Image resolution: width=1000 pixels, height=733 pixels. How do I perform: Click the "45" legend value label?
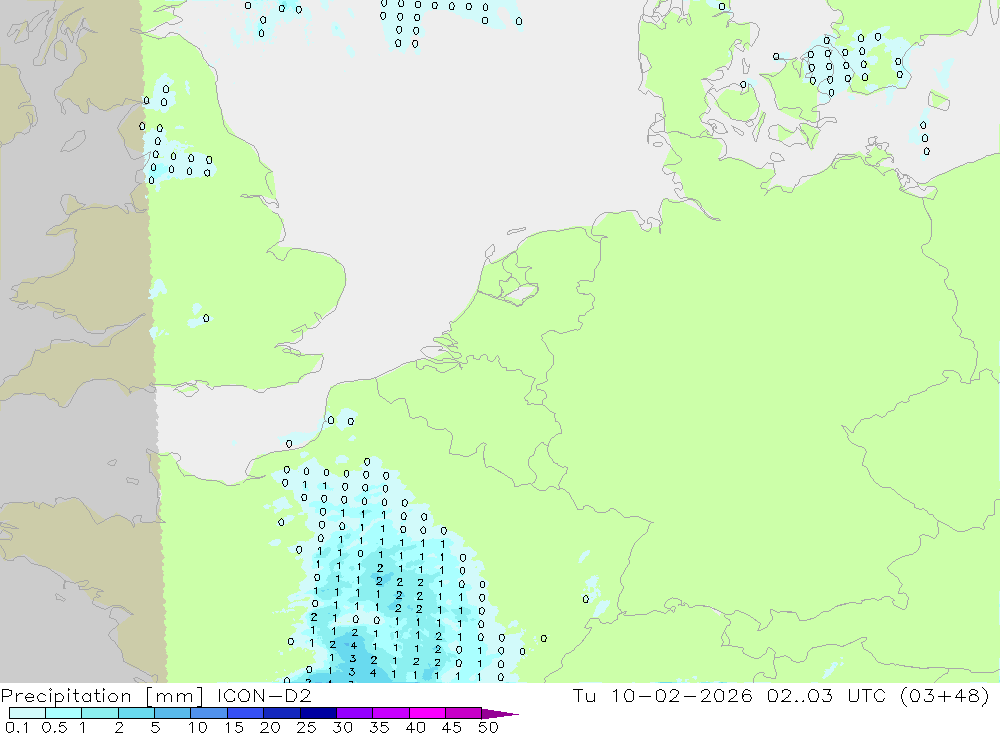[x=452, y=727]
